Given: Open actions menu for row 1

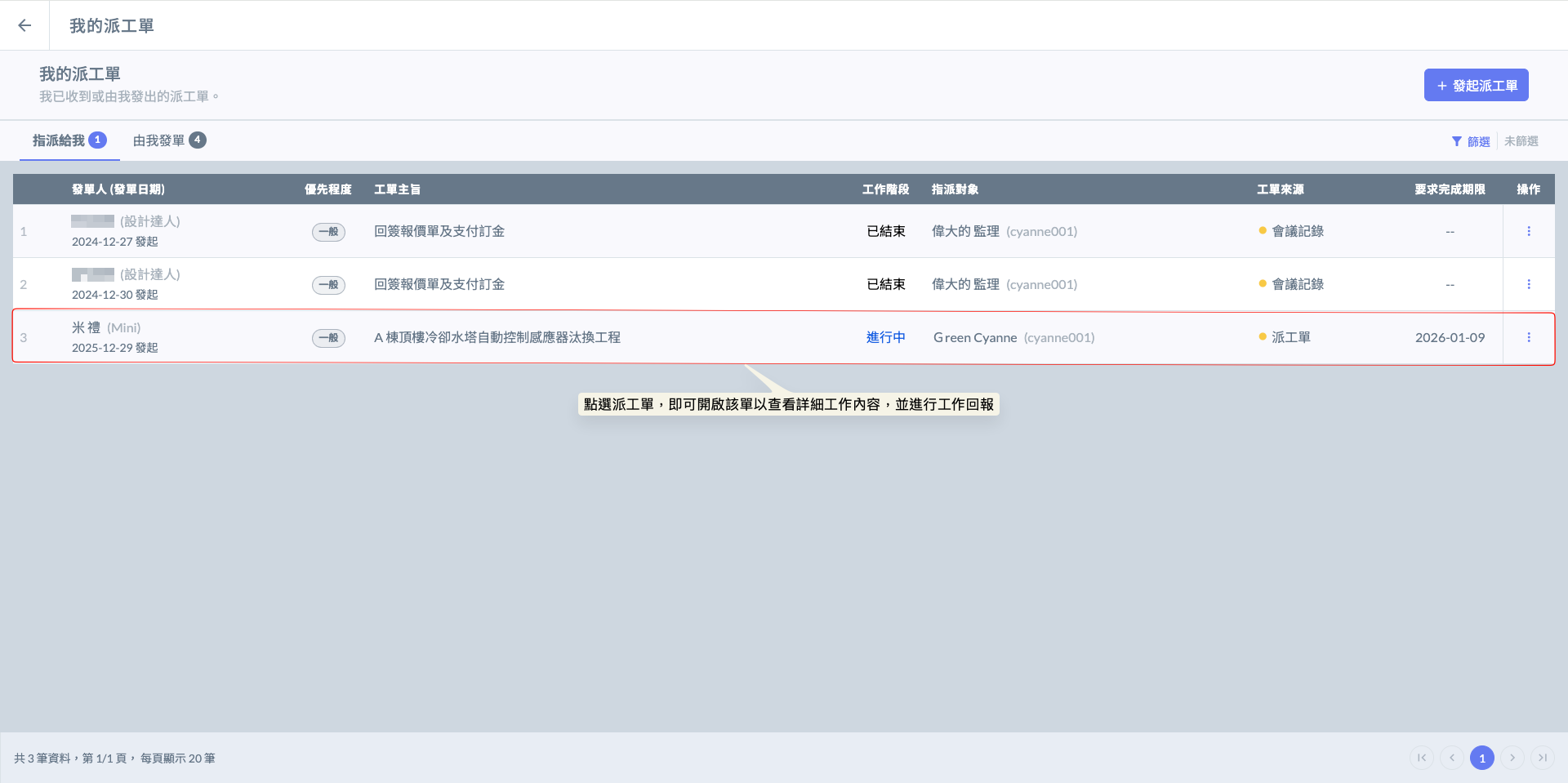Looking at the screenshot, I should 1529,231.
